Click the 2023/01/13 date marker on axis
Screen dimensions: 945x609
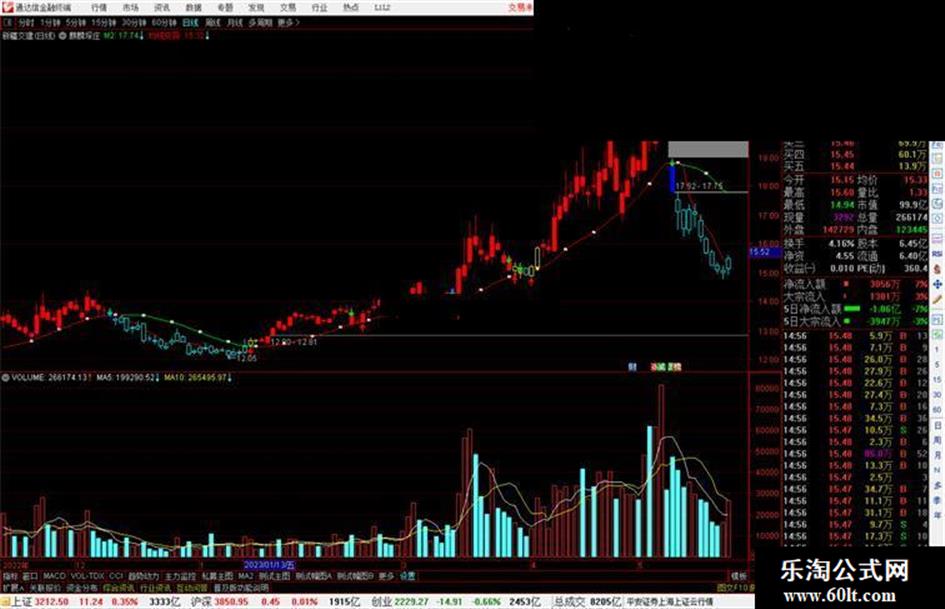(x=269, y=565)
